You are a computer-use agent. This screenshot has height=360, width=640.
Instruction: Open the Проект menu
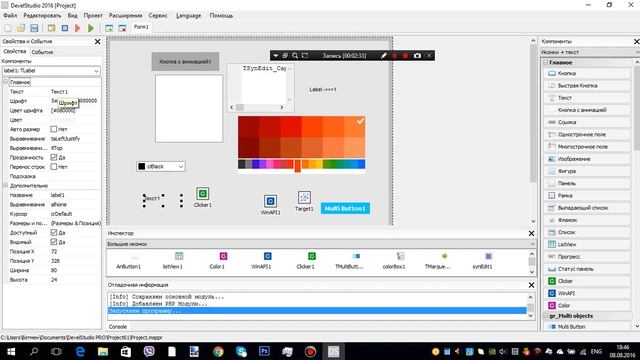tap(93, 16)
